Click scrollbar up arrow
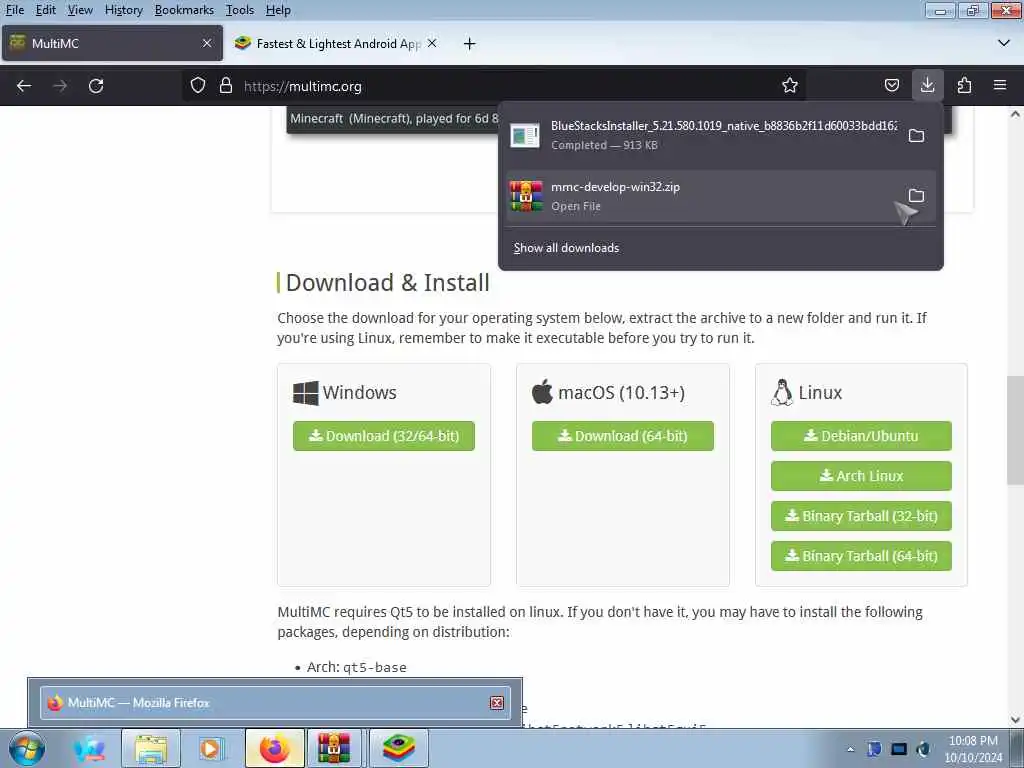This screenshot has height=768, width=1024. [1015, 114]
